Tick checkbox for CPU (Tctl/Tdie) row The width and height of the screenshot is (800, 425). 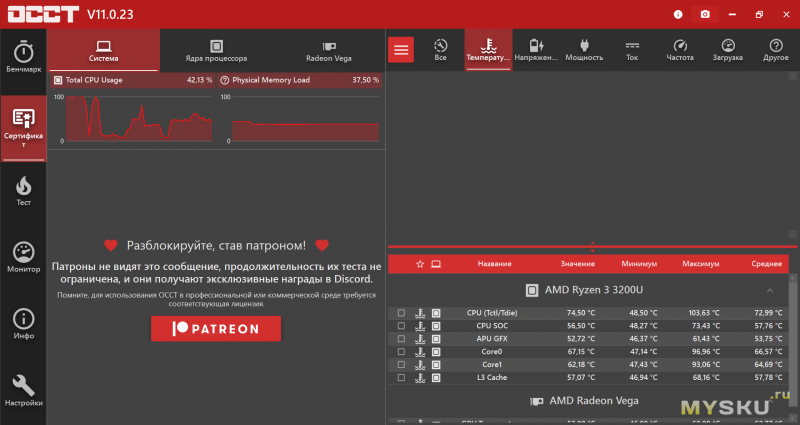point(402,313)
